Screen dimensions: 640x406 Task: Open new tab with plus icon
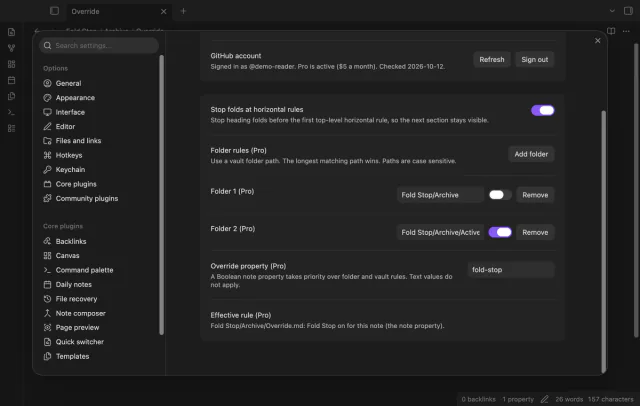(x=183, y=11)
